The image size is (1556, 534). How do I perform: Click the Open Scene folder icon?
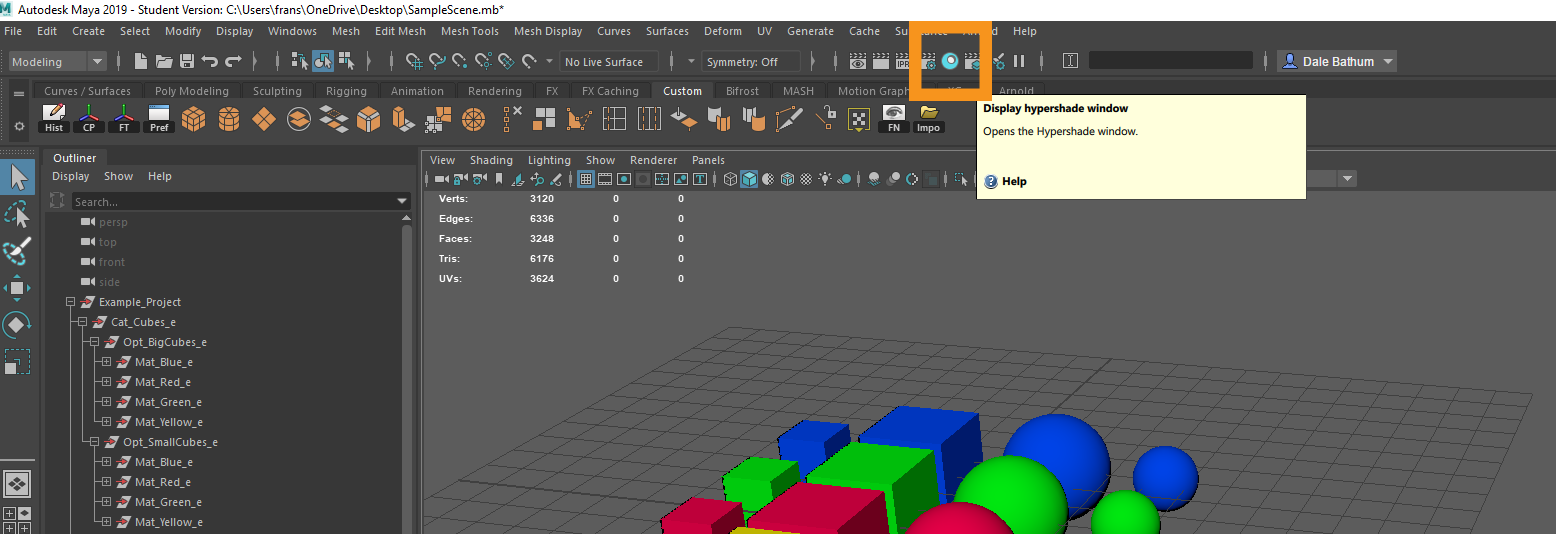[164, 61]
